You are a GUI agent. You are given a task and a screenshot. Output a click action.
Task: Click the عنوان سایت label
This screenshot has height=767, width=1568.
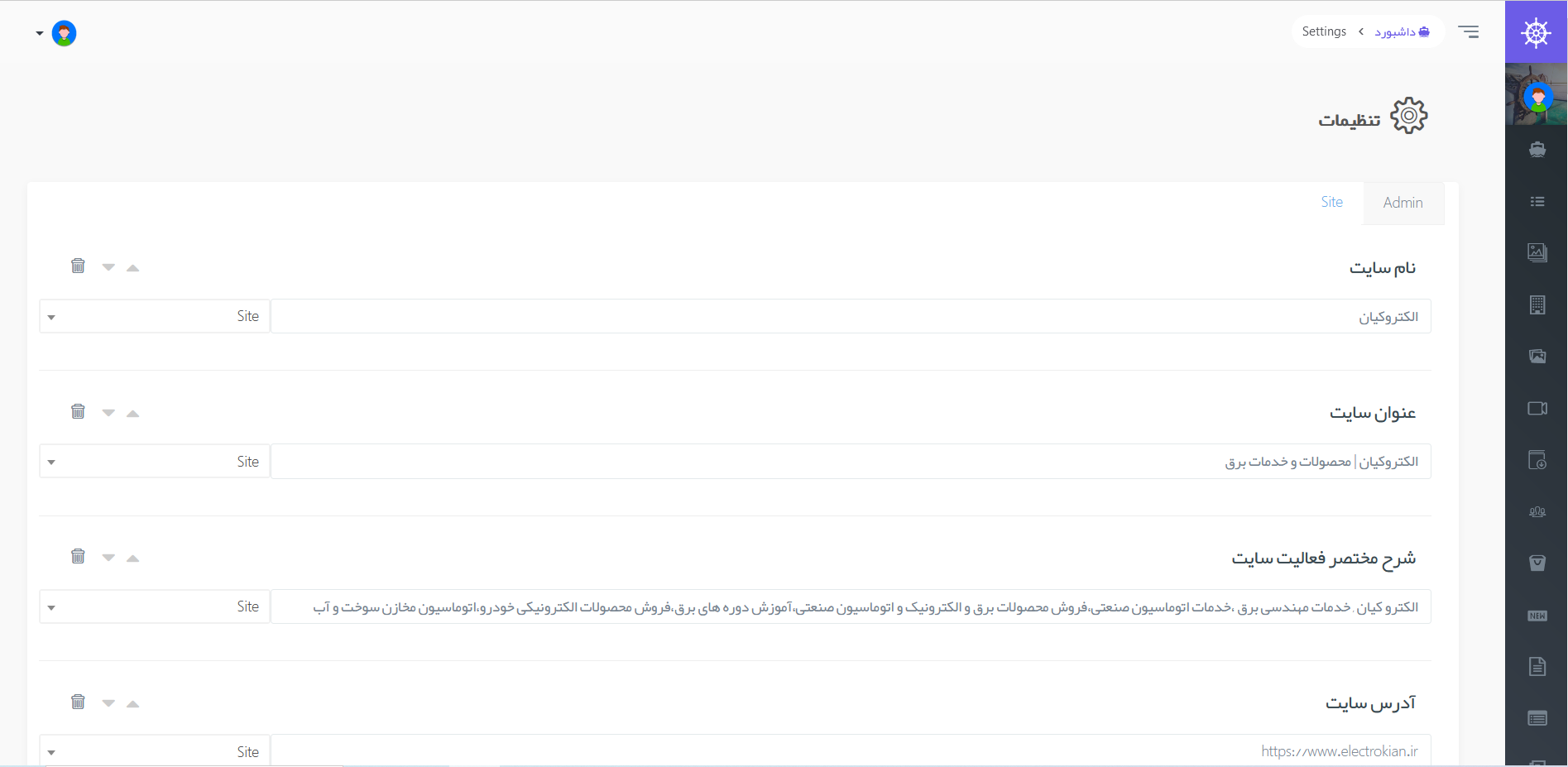click(x=1373, y=412)
